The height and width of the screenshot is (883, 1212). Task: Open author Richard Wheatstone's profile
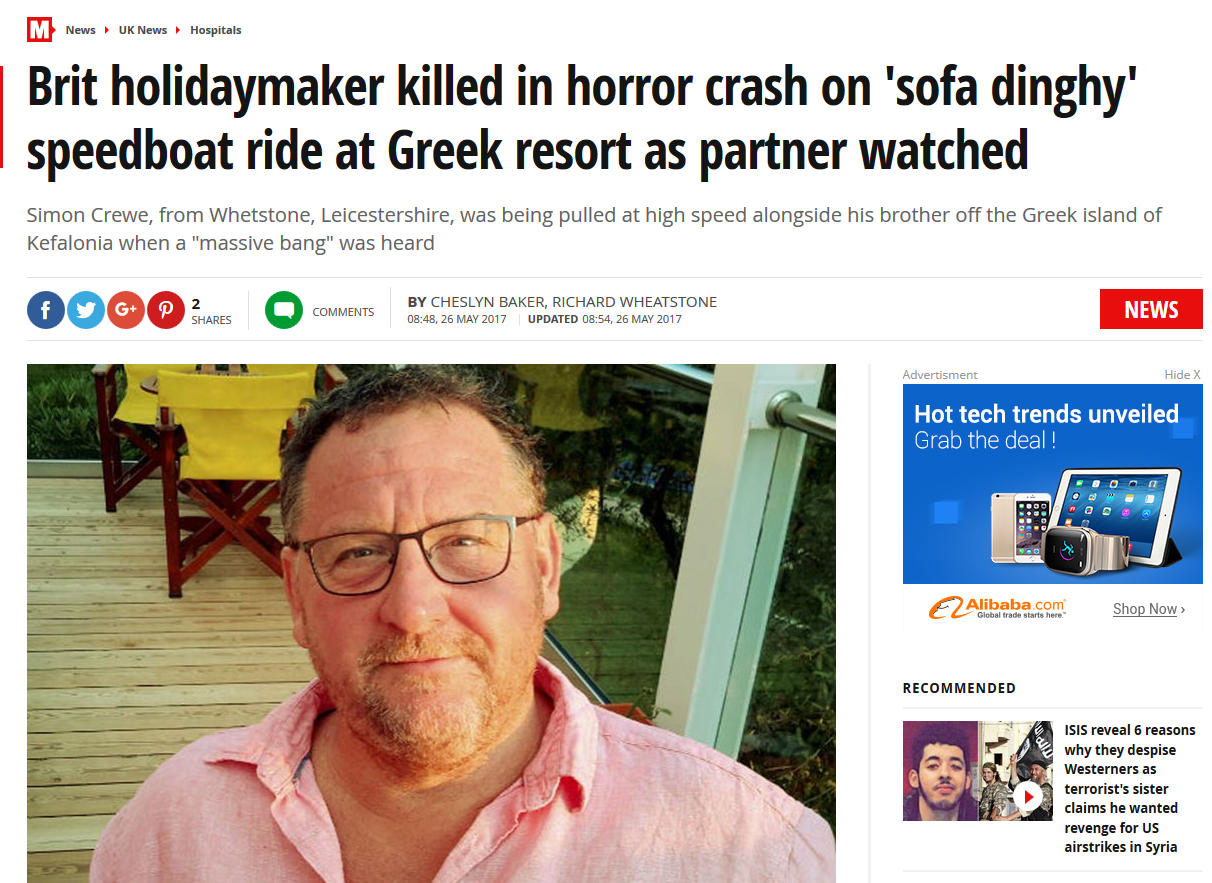634,302
